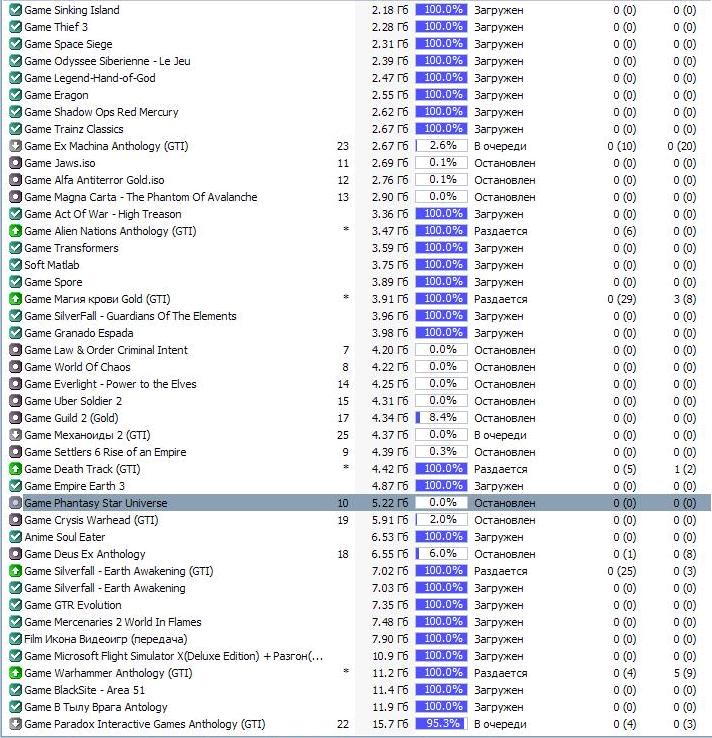This screenshot has width=712, height=738.
Task: Click the stopped icon for Game Law & Order Criminal Intent
Action: coord(16,350)
